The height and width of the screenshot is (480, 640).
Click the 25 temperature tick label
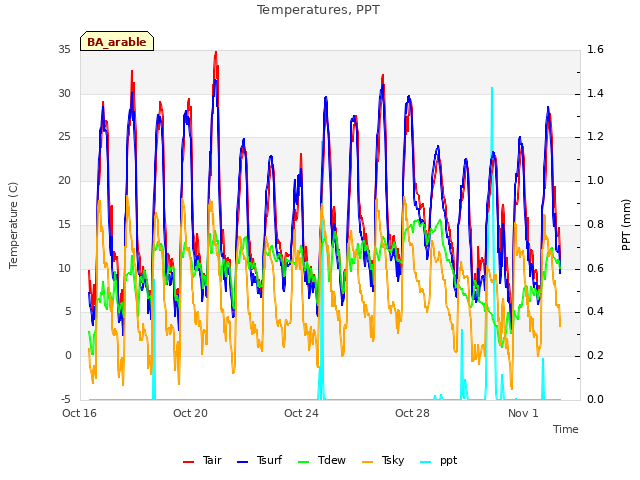pyautogui.click(x=64, y=136)
